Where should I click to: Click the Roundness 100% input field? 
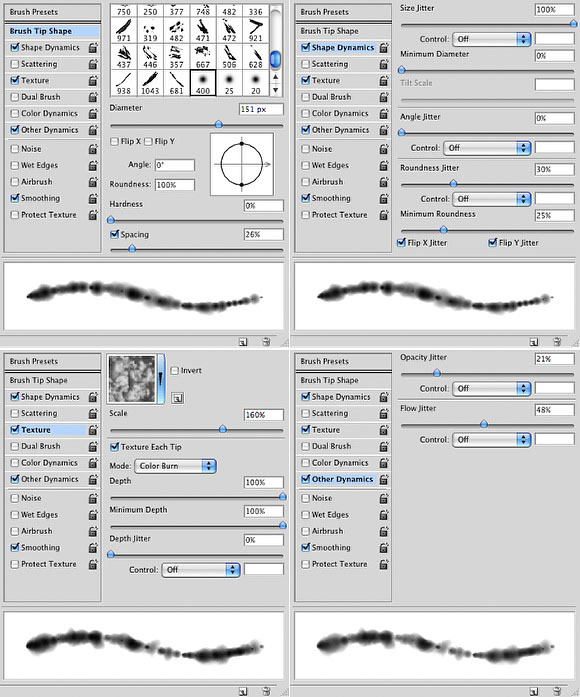coord(175,184)
